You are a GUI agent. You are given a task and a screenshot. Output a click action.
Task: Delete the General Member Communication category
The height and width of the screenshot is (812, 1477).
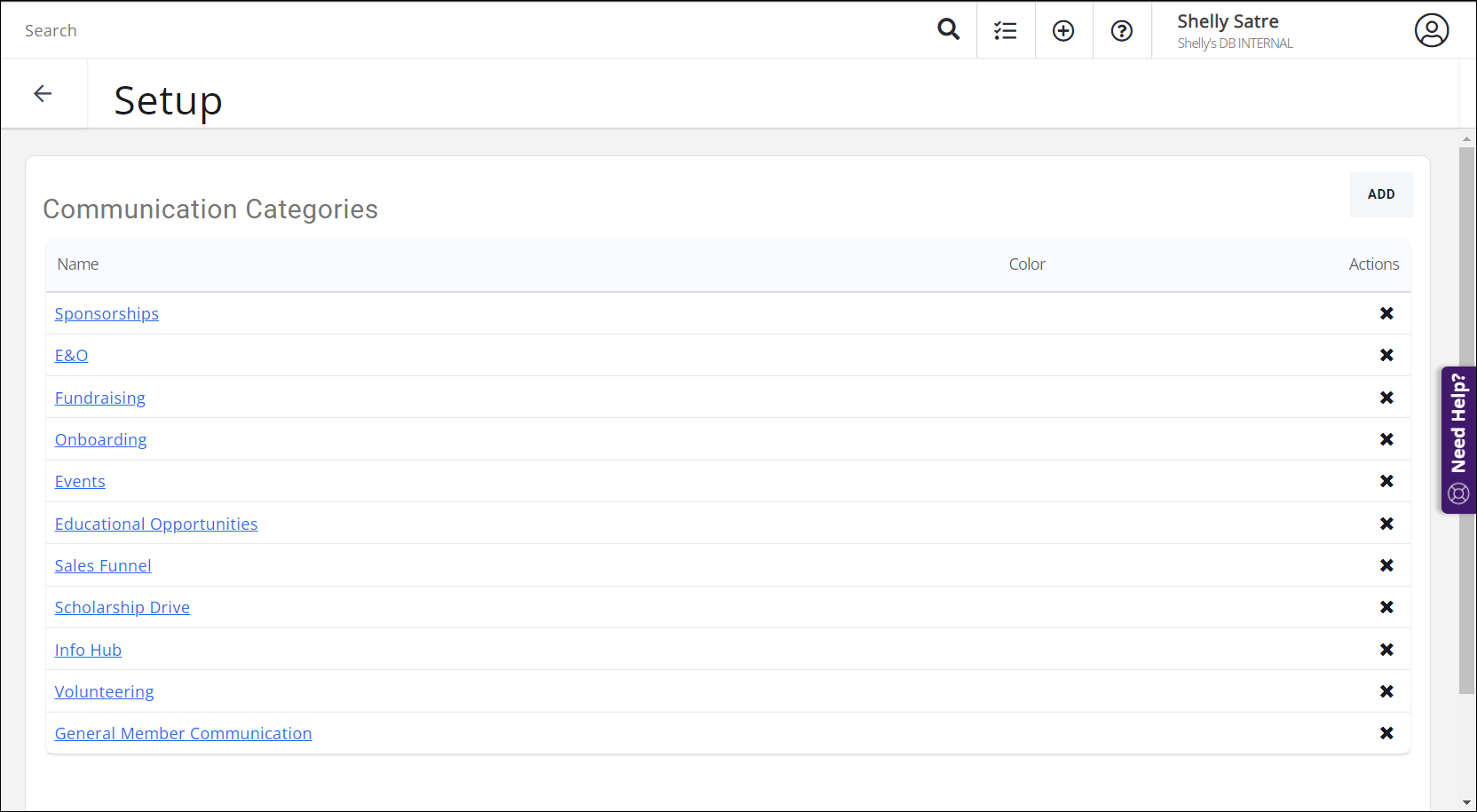(1386, 733)
